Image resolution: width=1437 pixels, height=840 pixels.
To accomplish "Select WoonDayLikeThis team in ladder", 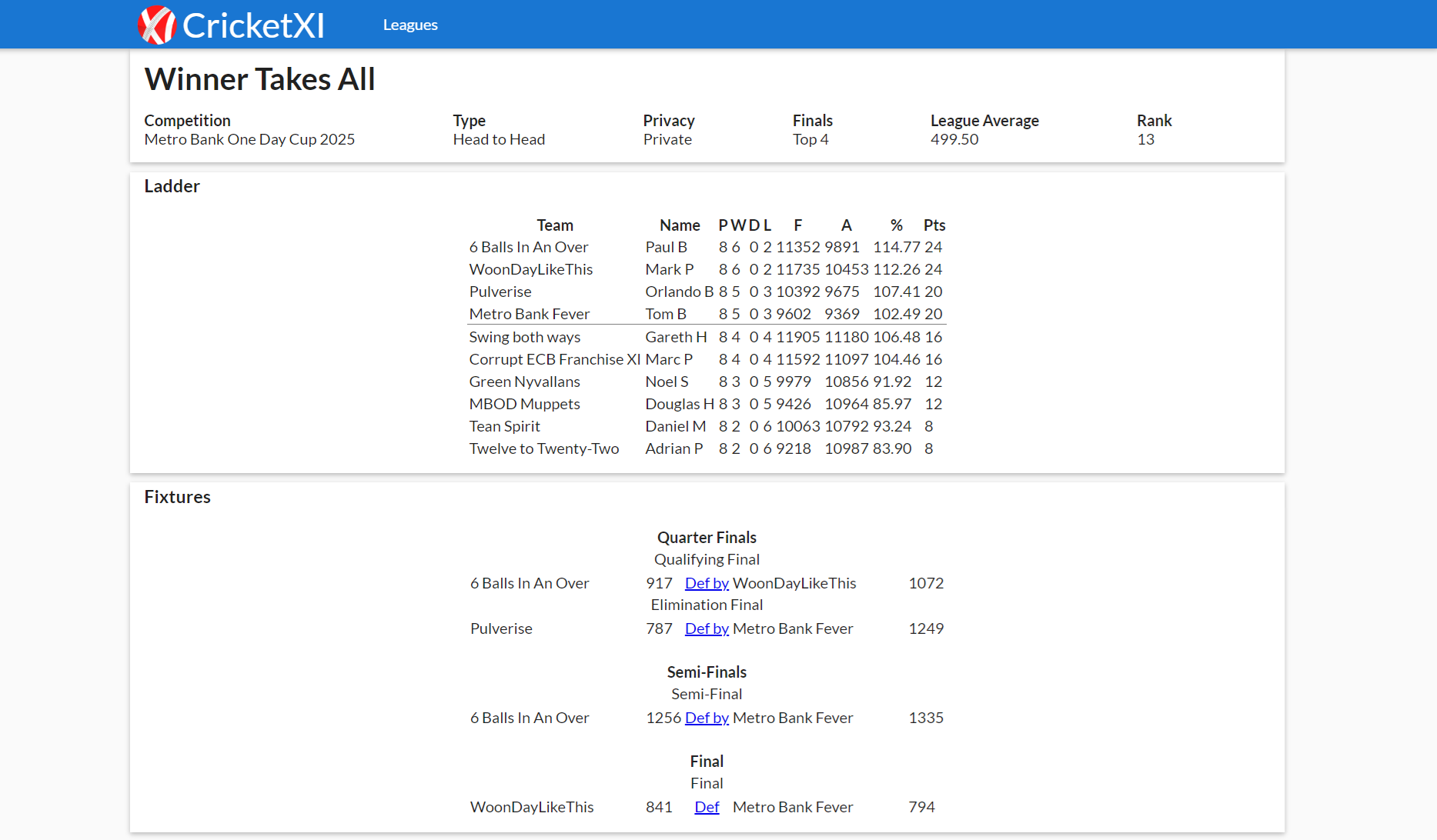I will coord(531,269).
